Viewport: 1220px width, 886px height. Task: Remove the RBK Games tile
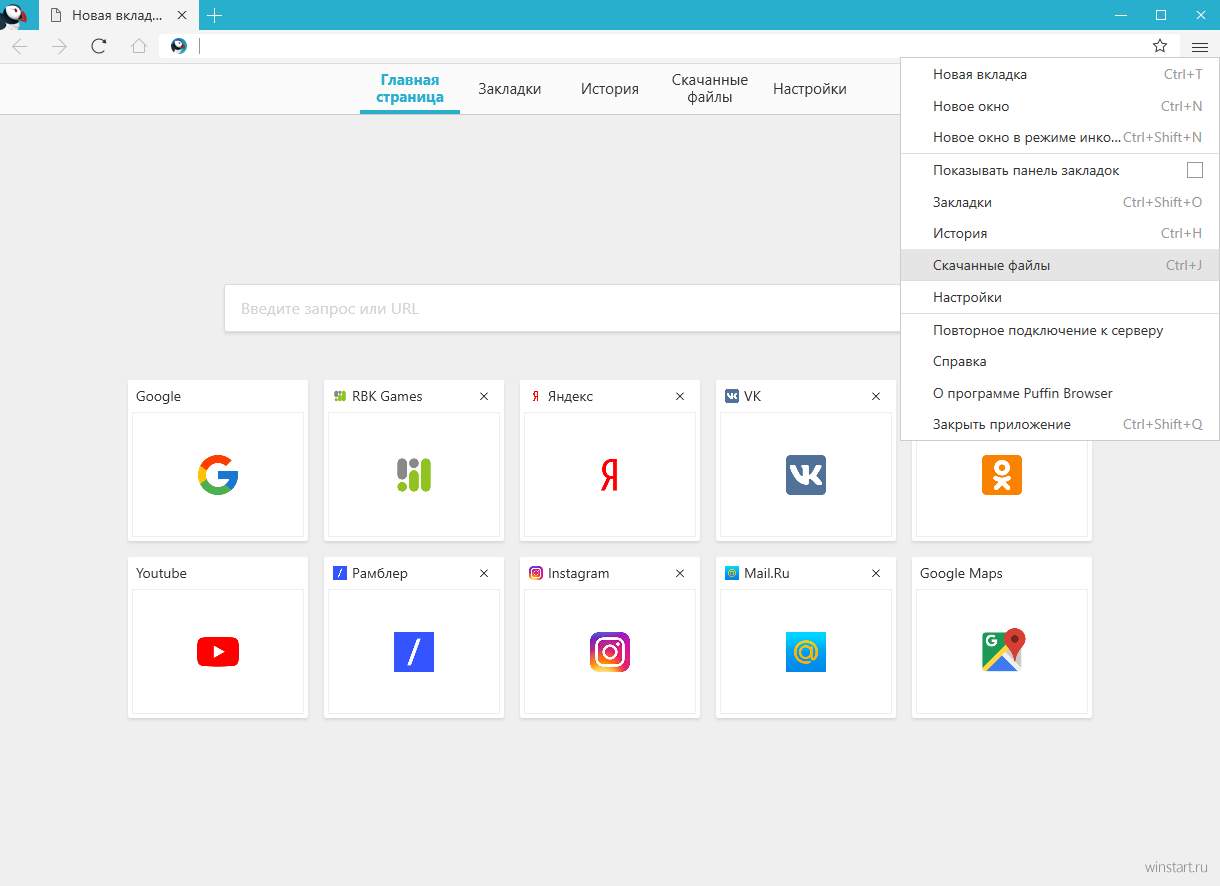point(484,396)
